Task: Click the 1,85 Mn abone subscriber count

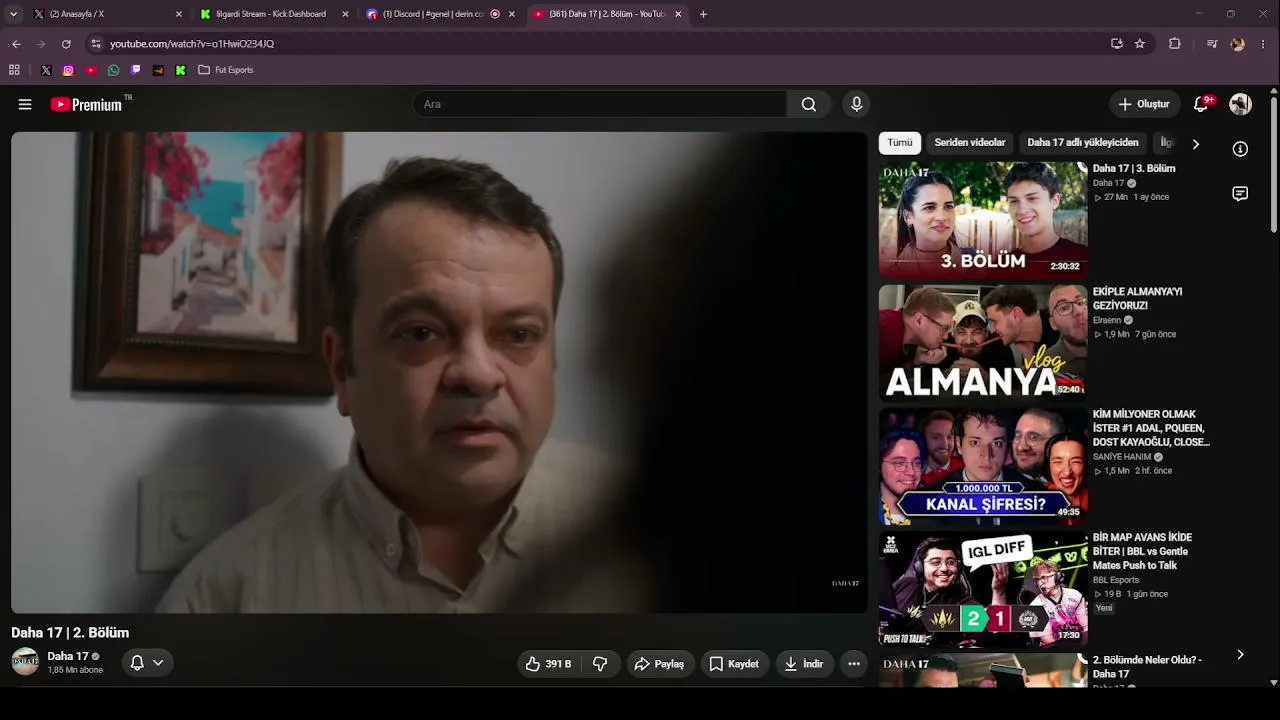Action: point(75,670)
